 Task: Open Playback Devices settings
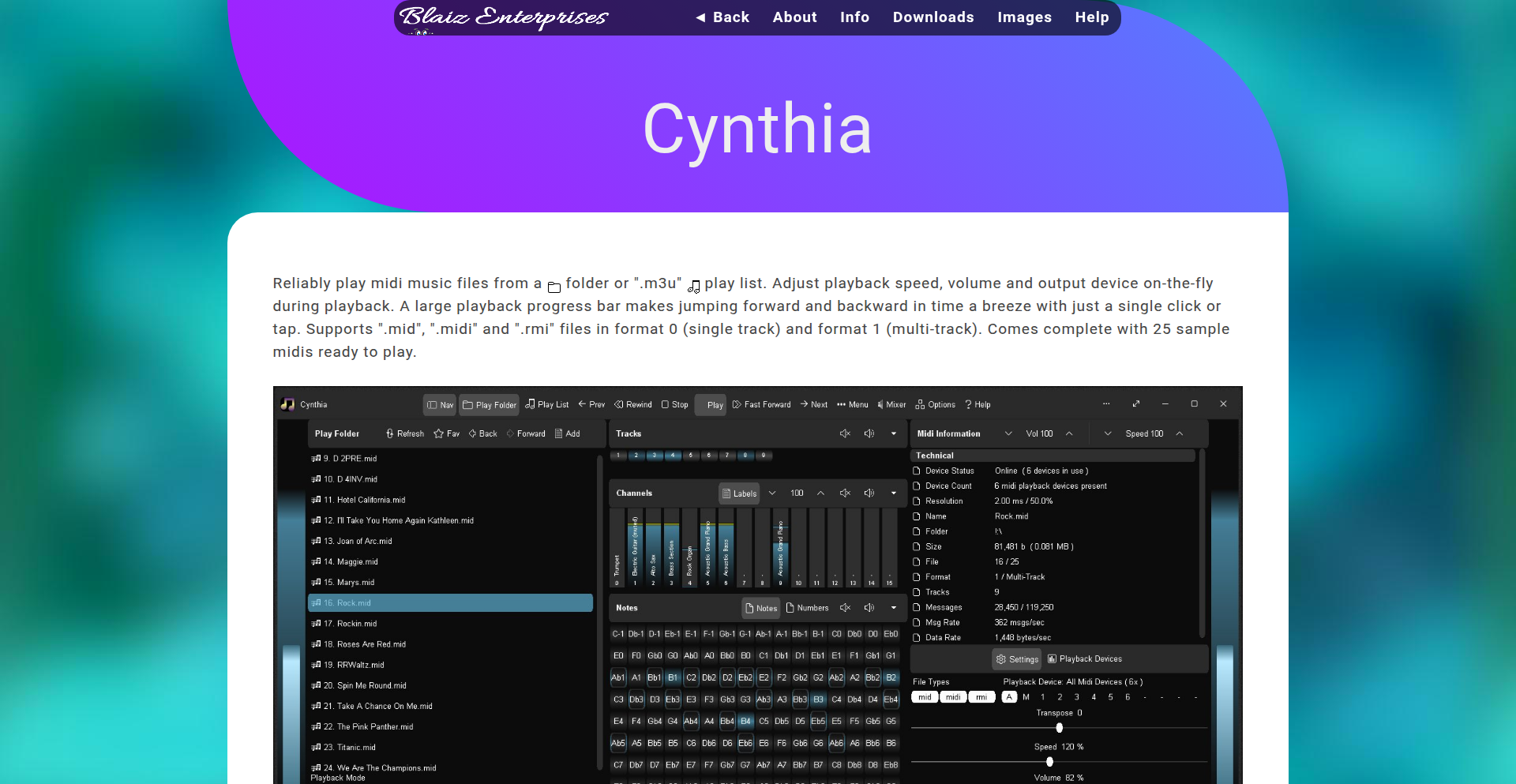click(x=1084, y=658)
